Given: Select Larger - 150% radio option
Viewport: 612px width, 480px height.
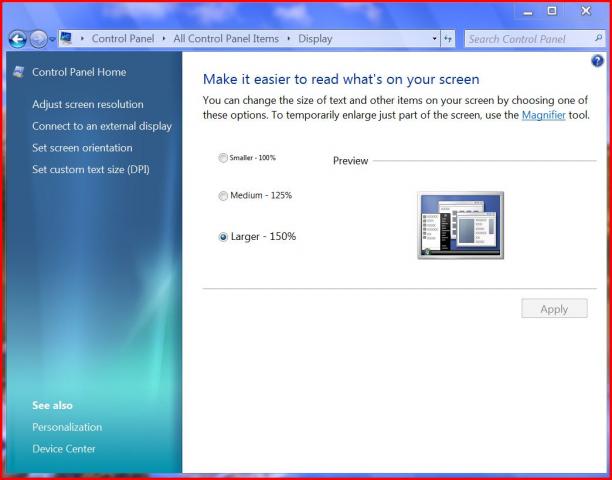Looking at the screenshot, I should (223, 237).
